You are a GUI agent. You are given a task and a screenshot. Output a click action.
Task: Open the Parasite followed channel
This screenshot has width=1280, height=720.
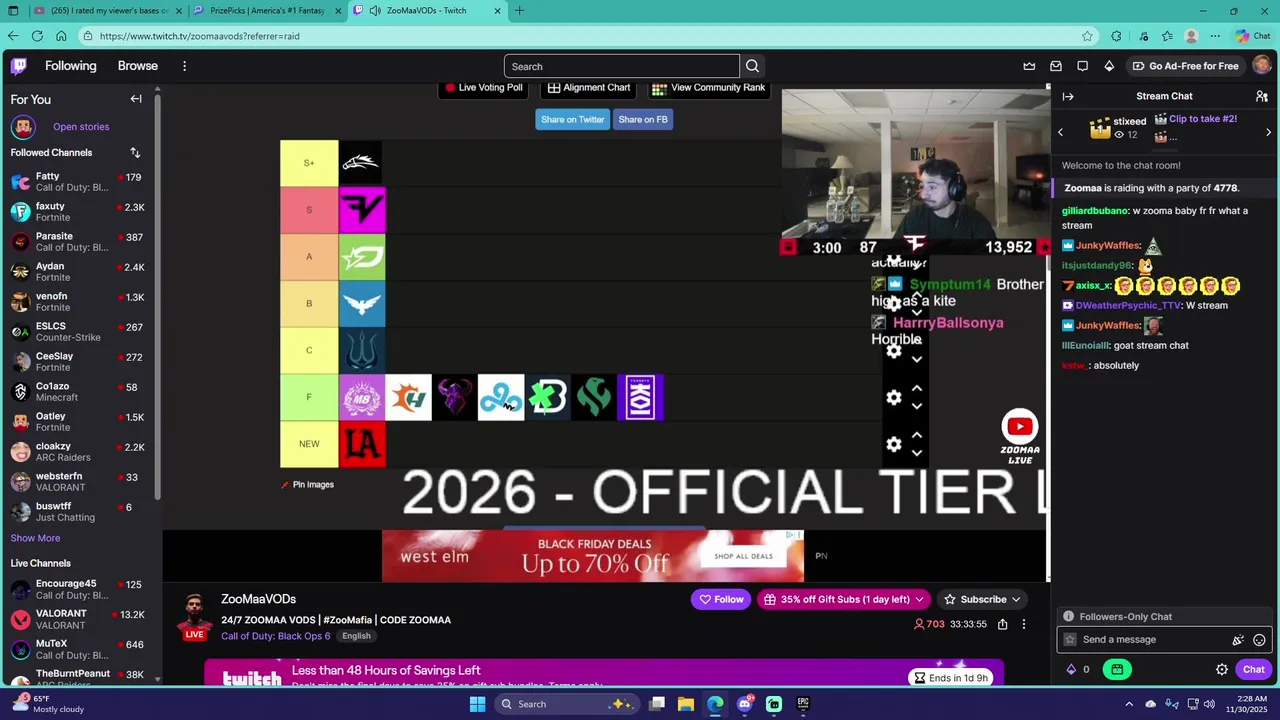(x=80, y=242)
